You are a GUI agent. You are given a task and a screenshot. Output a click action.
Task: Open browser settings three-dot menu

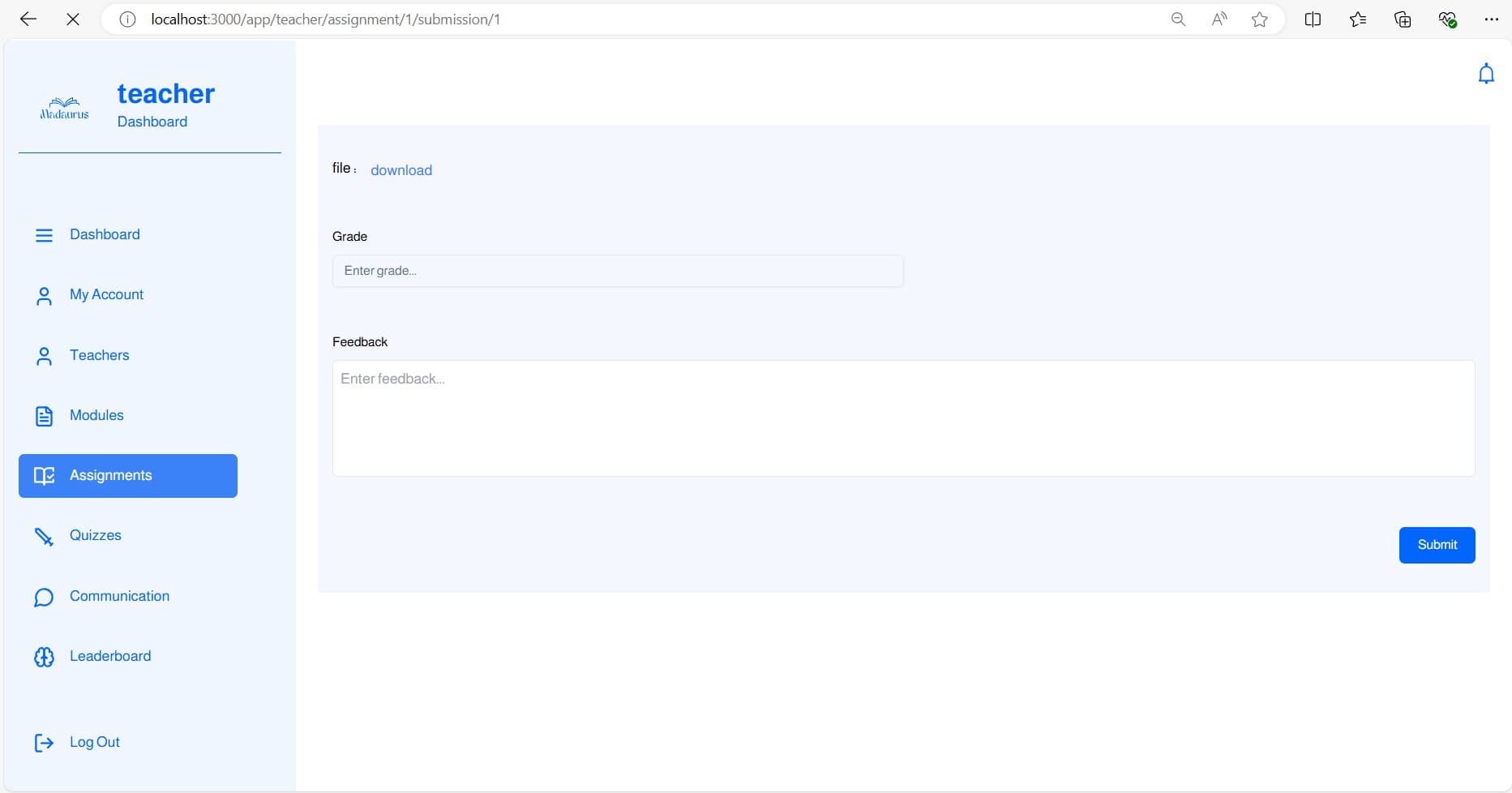(1491, 19)
